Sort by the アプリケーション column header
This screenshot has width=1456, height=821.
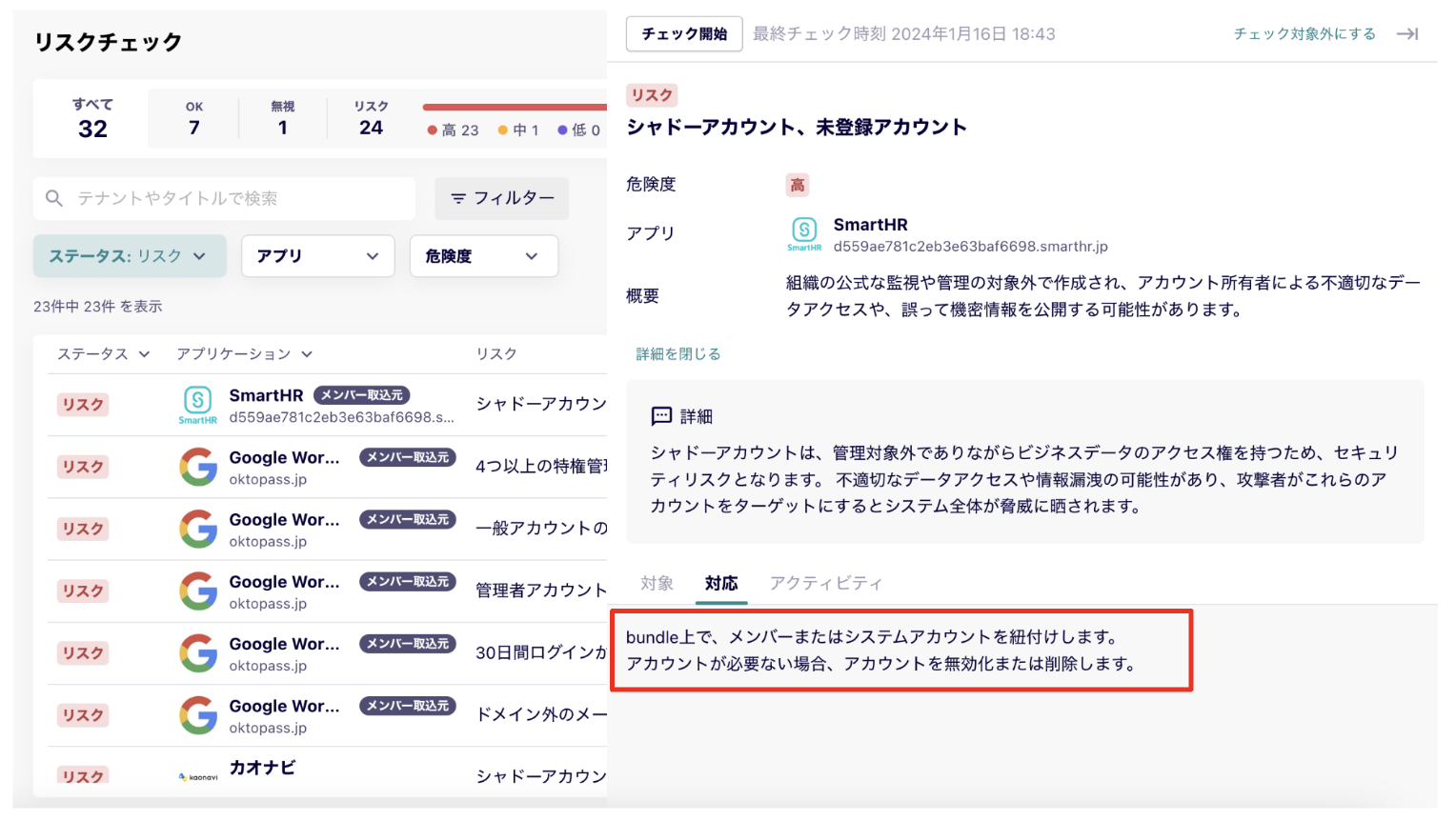244,354
